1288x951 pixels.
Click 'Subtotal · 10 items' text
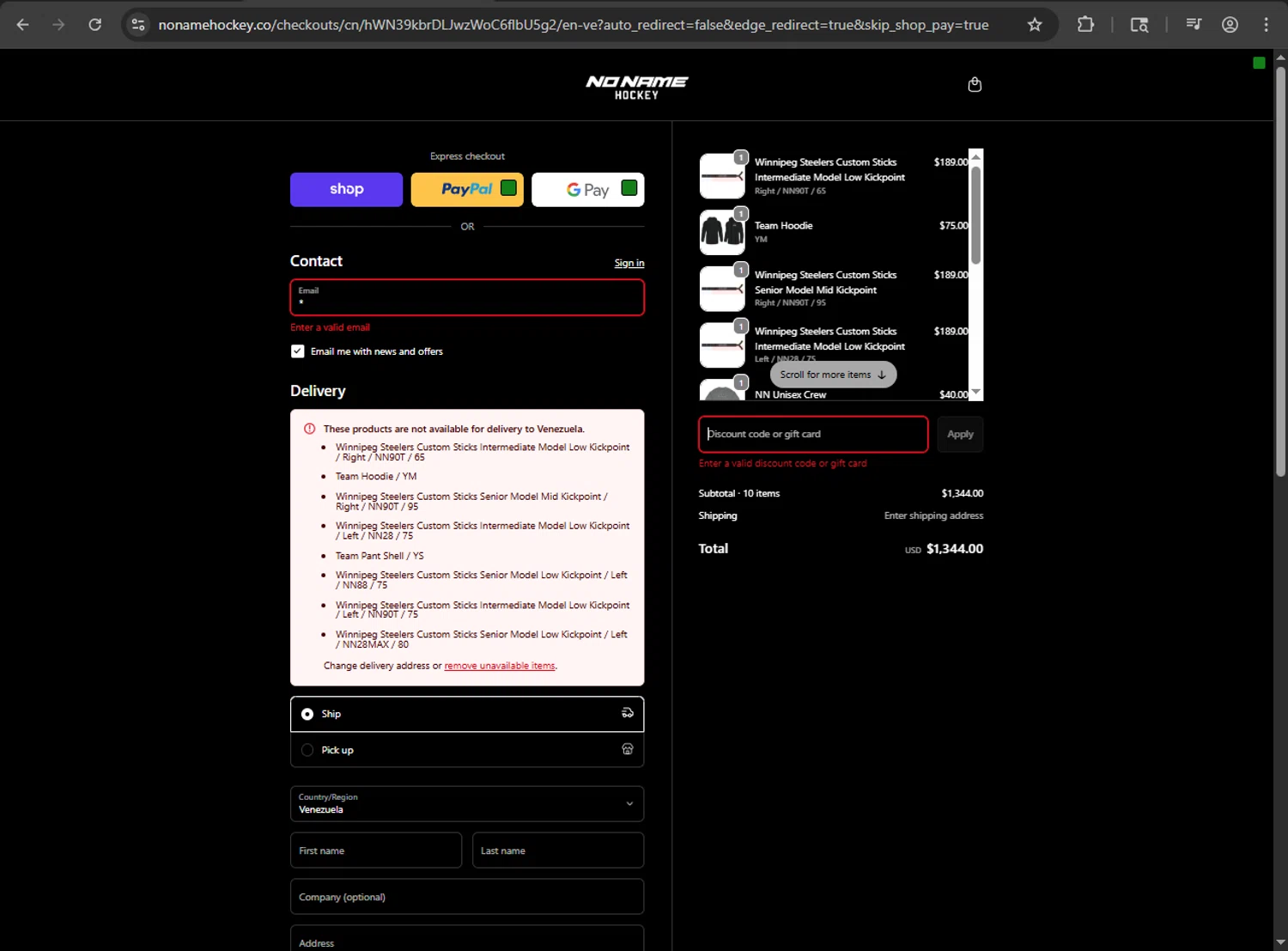[x=739, y=493]
